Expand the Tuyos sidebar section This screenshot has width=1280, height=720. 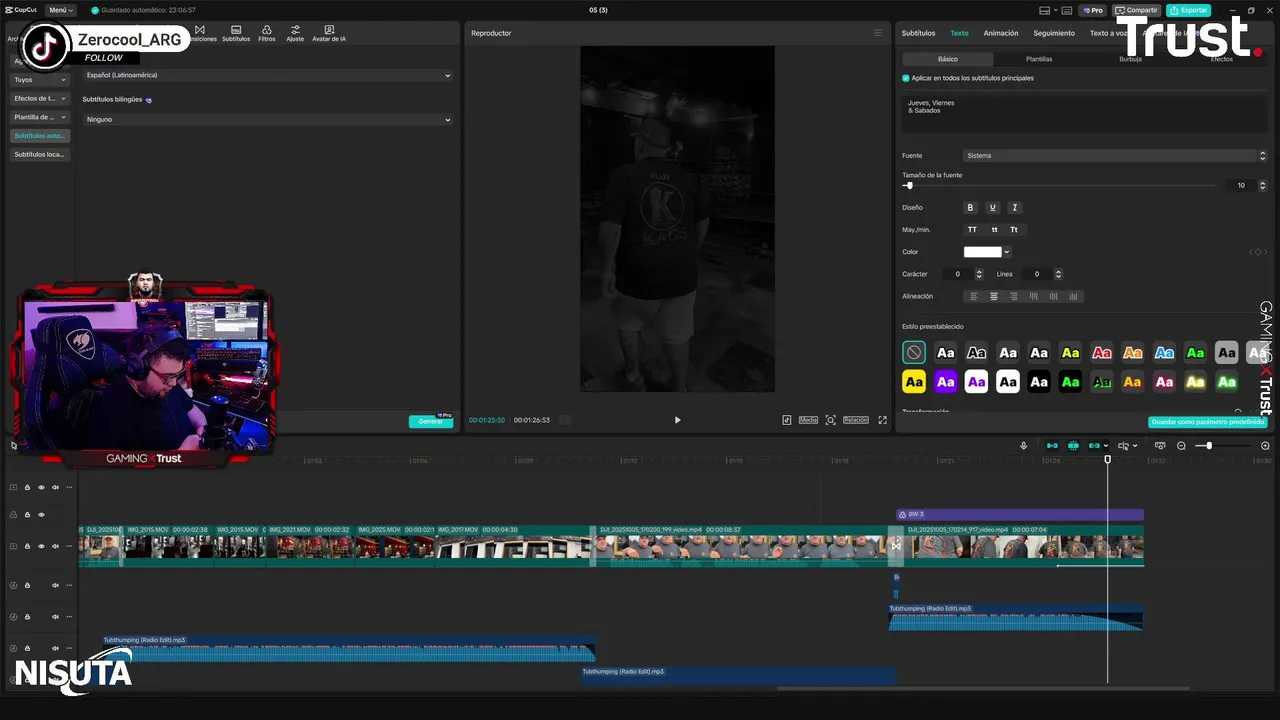(x=40, y=80)
